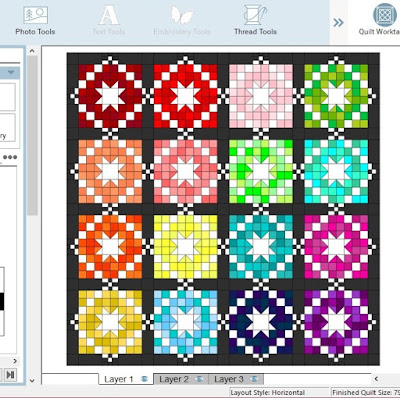Viewport: 400px width, 398px height.
Task: Toggle Layer 3 visibility eye icon
Action: (254, 379)
